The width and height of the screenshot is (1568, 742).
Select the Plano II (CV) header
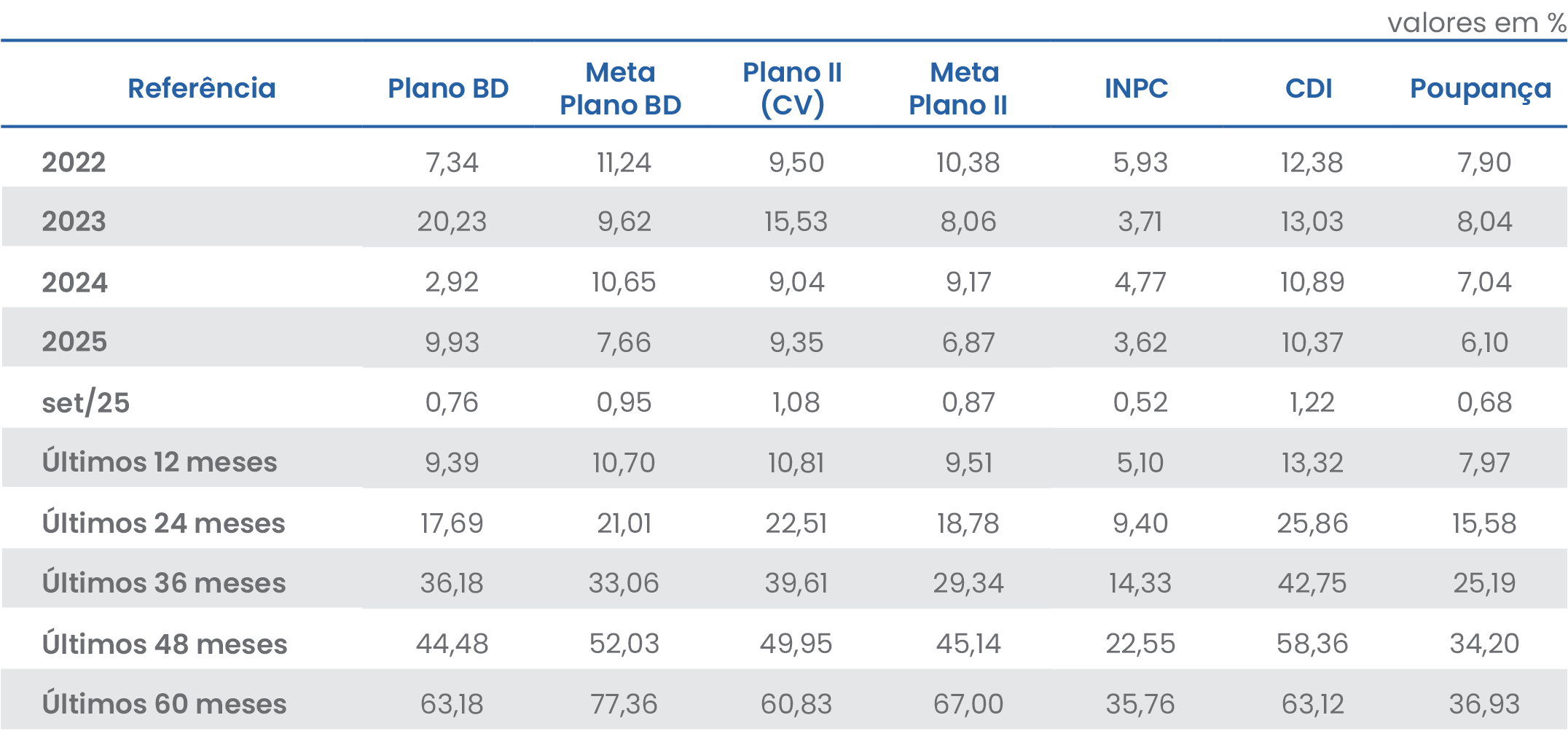(792, 88)
